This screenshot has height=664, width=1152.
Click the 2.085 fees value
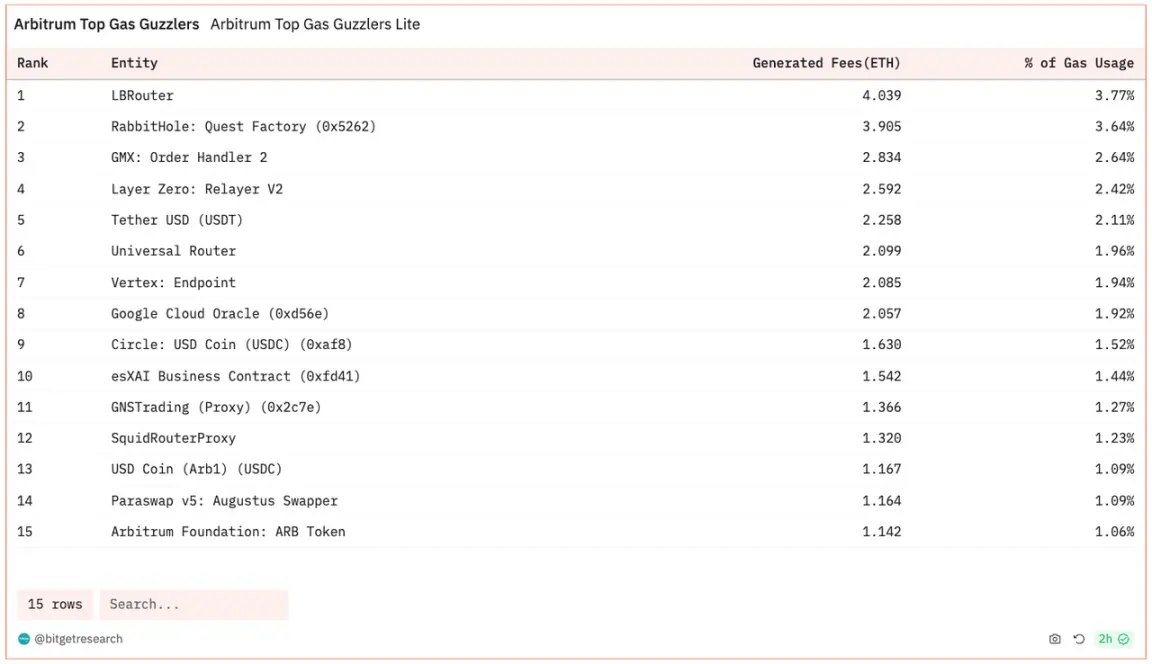coord(882,282)
